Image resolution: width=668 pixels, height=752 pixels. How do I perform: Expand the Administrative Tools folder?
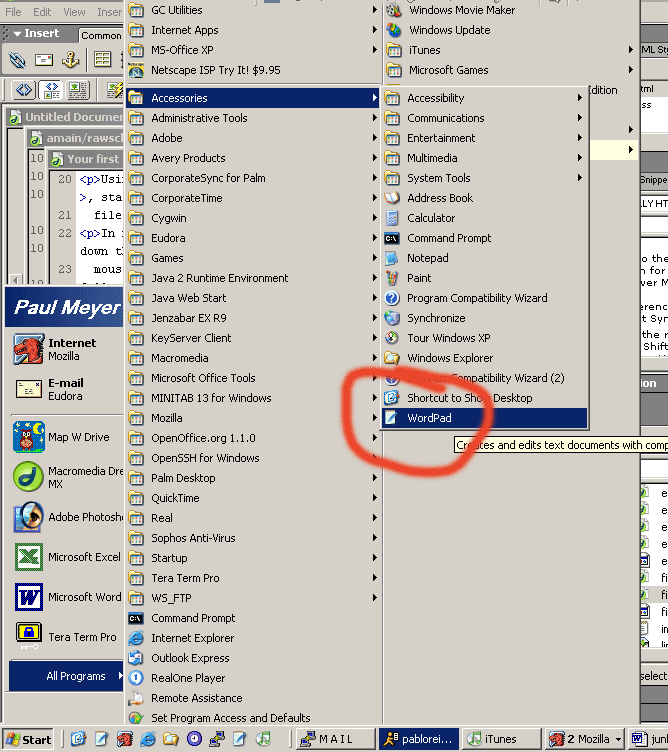click(253, 118)
